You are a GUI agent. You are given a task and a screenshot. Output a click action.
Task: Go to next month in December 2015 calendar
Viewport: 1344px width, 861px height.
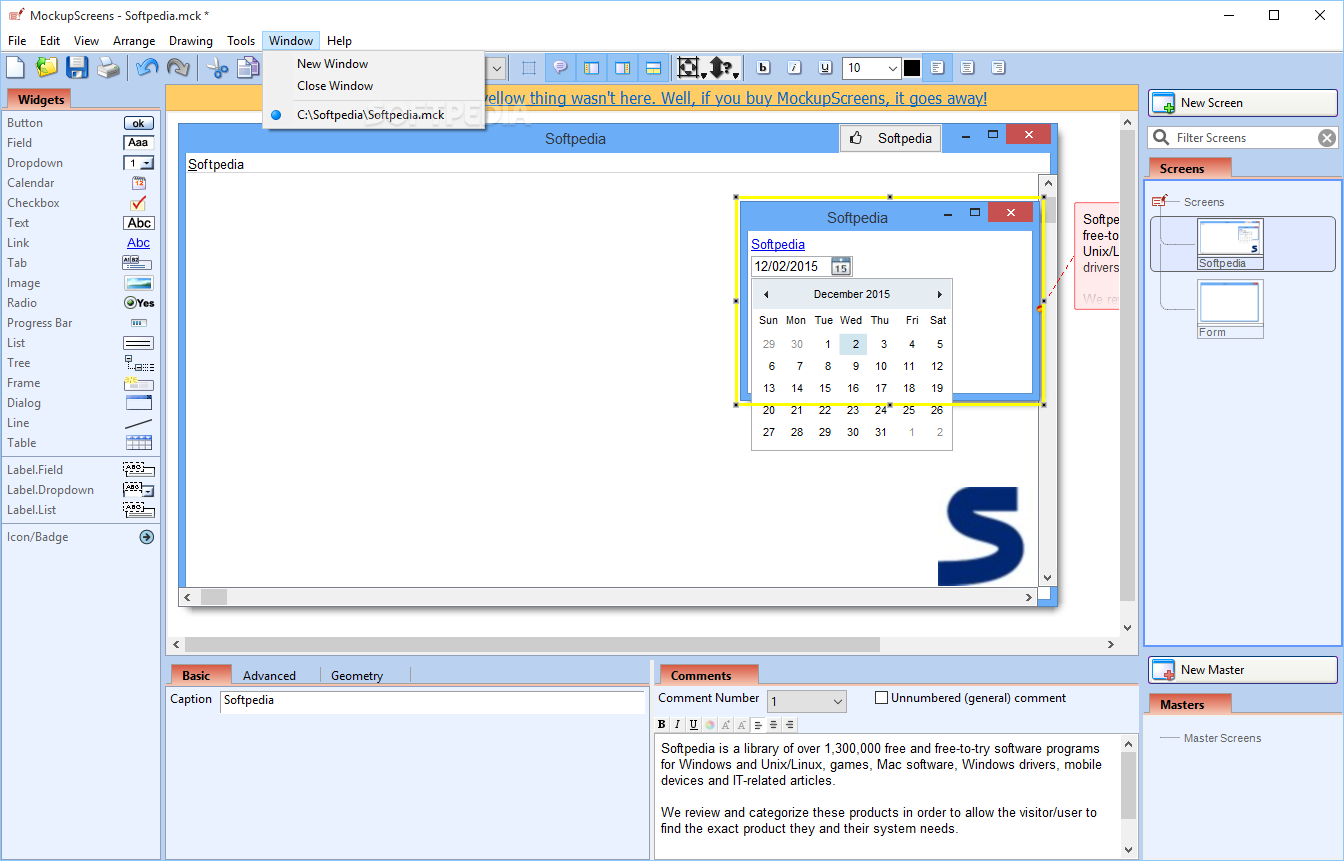[939, 295]
